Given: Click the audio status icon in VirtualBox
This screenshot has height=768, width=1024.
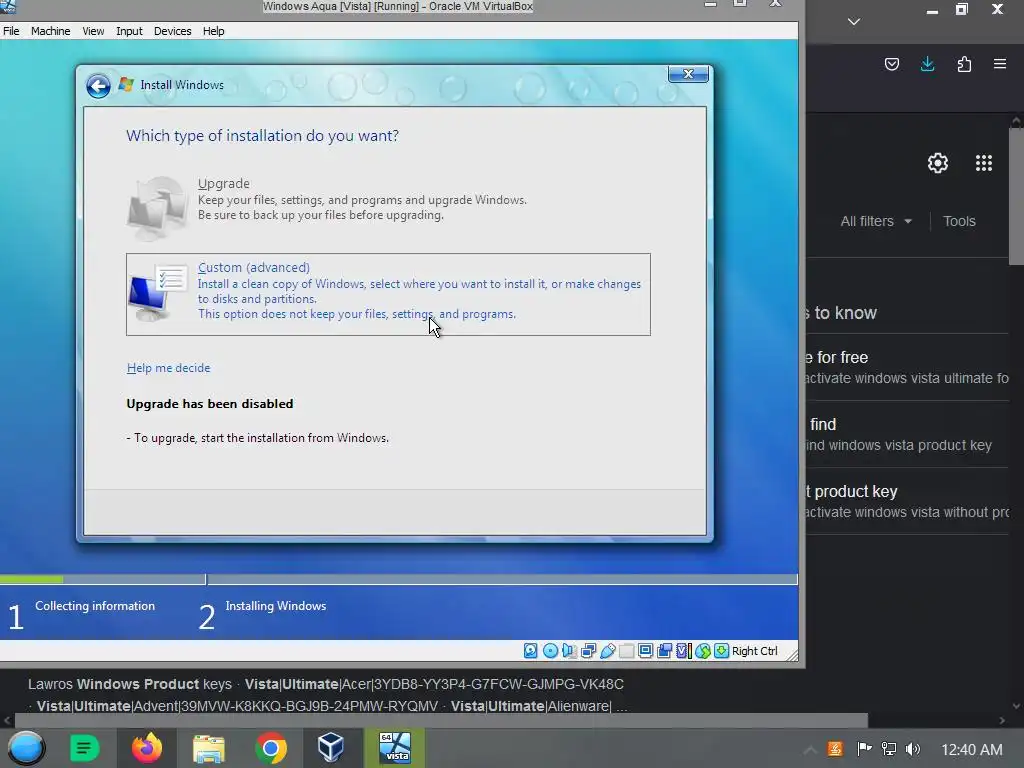Looking at the screenshot, I should click(x=569, y=650).
